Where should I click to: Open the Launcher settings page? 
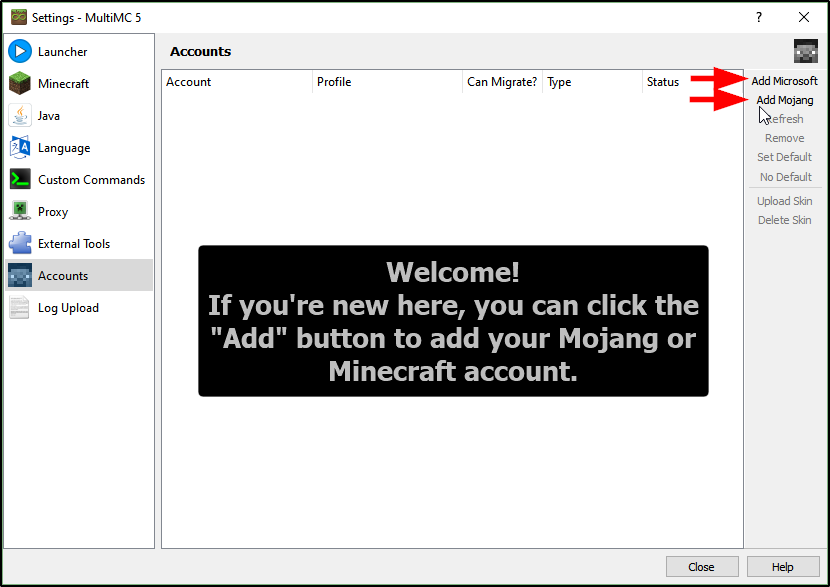tap(79, 51)
